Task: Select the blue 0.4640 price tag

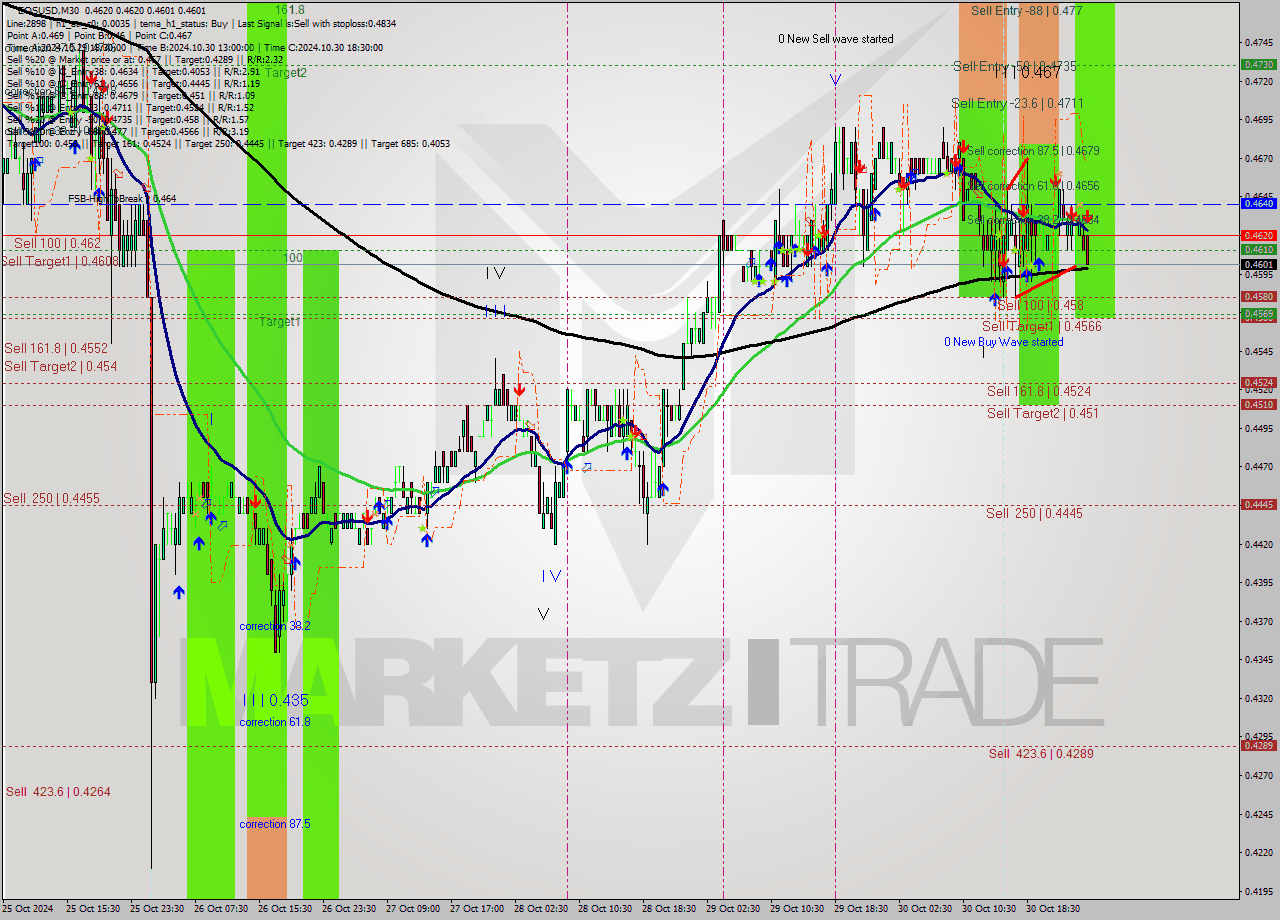Action: 1257,203
